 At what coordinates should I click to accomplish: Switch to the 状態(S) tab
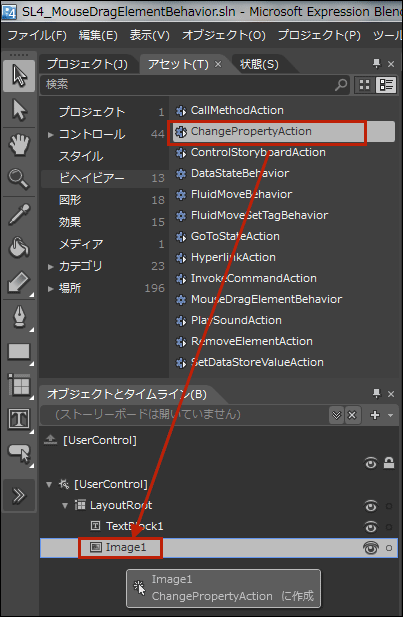tap(259, 64)
